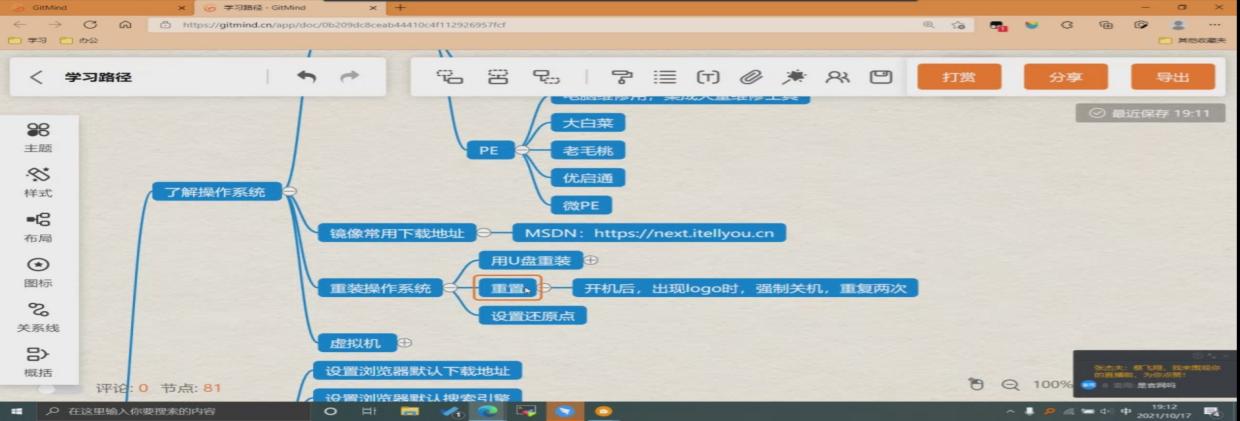Click the undo arrow in the toolbar
Image resolution: width=1240 pixels, height=421 pixels.
tap(307, 77)
